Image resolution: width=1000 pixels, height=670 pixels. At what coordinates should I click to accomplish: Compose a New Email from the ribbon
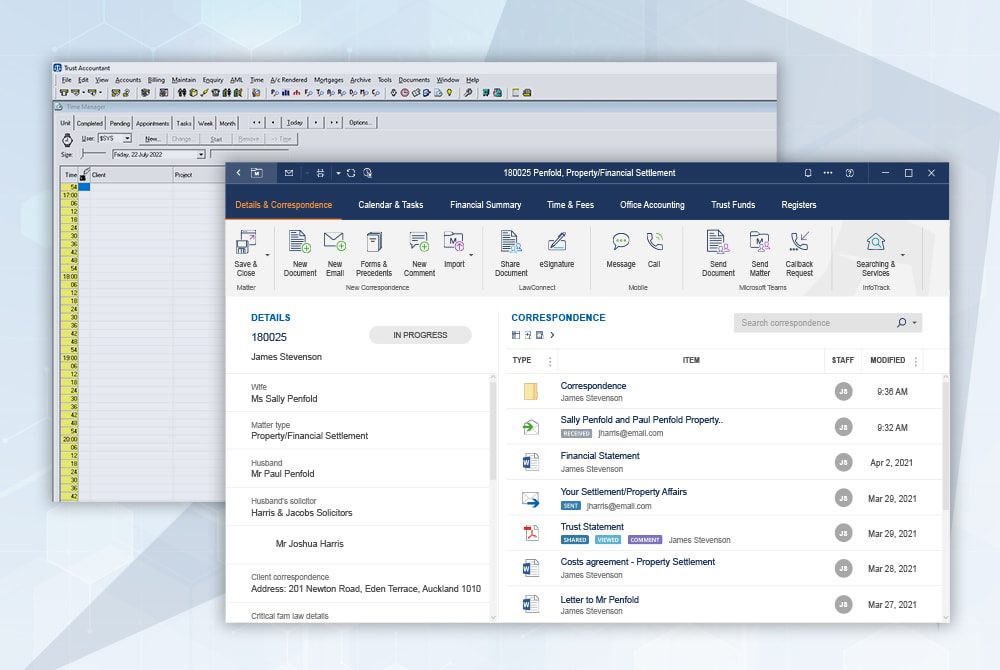(x=335, y=254)
